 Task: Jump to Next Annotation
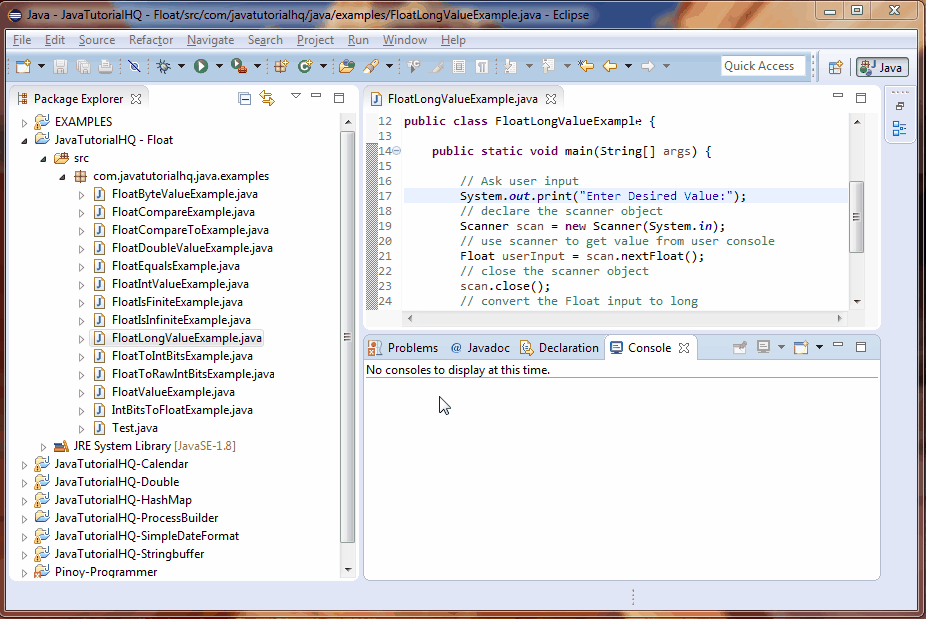point(510,66)
